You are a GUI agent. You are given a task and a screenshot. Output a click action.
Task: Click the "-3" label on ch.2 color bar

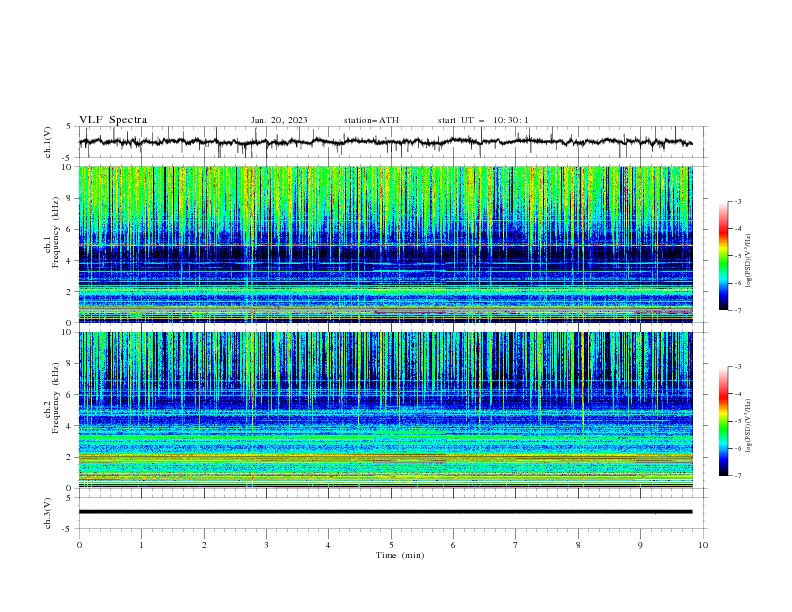[737, 367]
